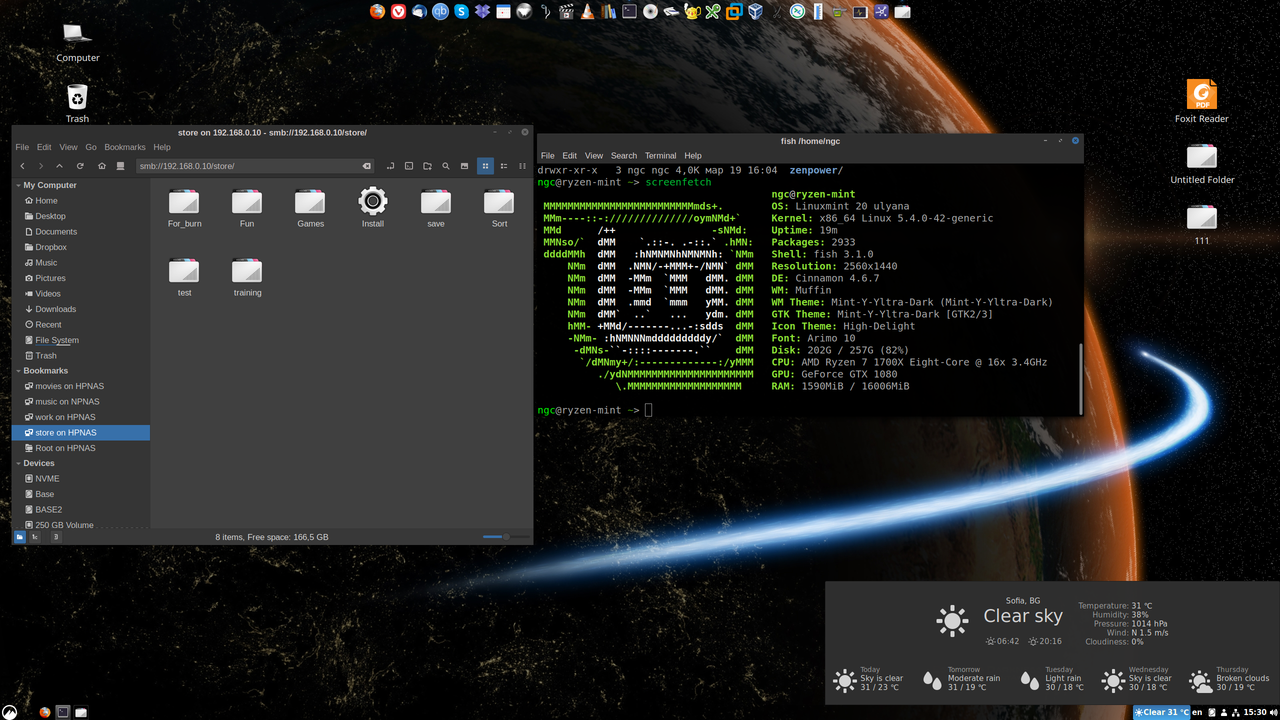Image resolution: width=1280 pixels, height=720 pixels.
Task: Launch Firefox from the top dock
Action: [x=377, y=12]
